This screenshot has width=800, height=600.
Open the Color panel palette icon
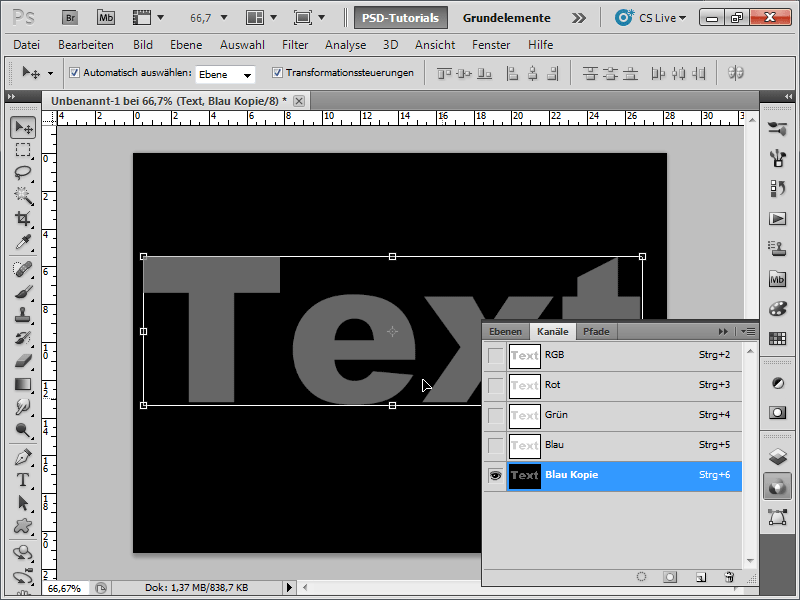pos(778,309)
